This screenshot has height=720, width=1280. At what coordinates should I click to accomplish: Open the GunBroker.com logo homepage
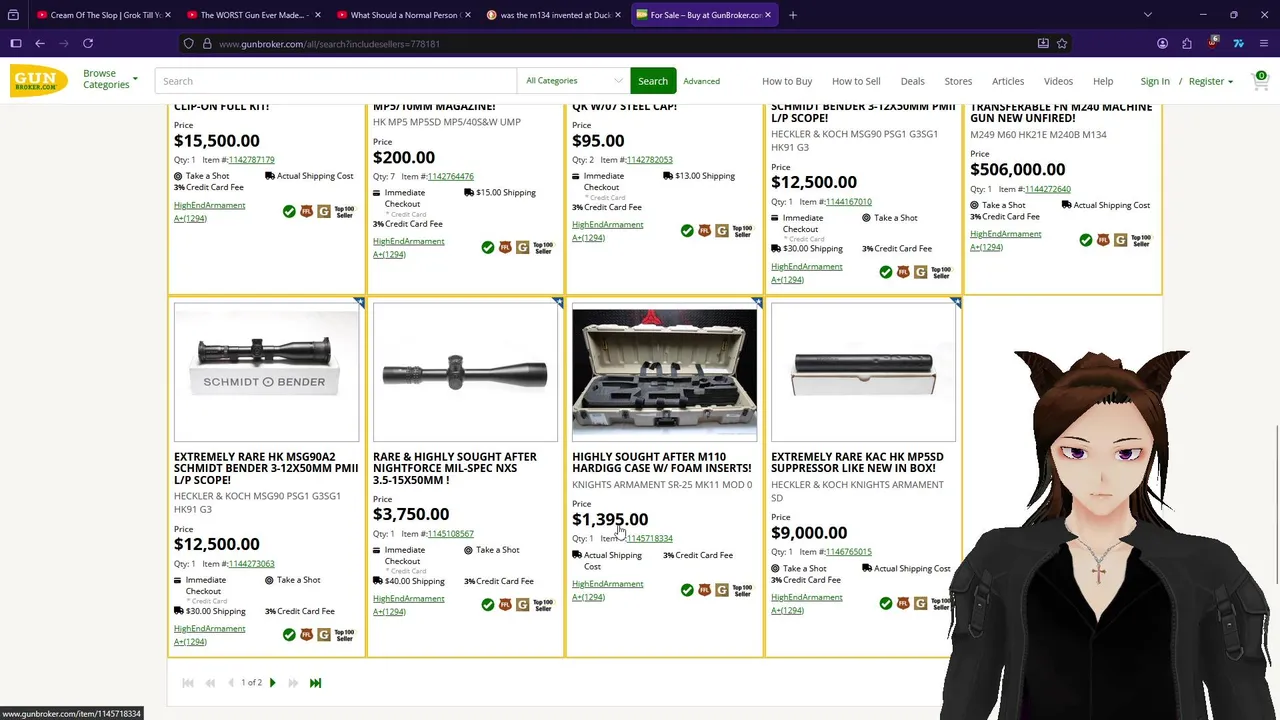pos(39,81)
